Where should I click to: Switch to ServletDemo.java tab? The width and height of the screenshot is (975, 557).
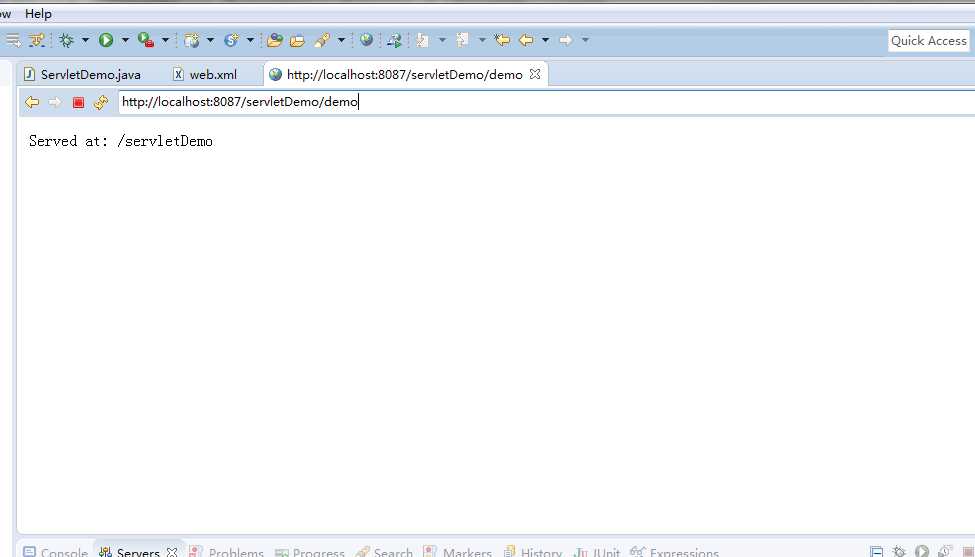(x=82, y=75)
